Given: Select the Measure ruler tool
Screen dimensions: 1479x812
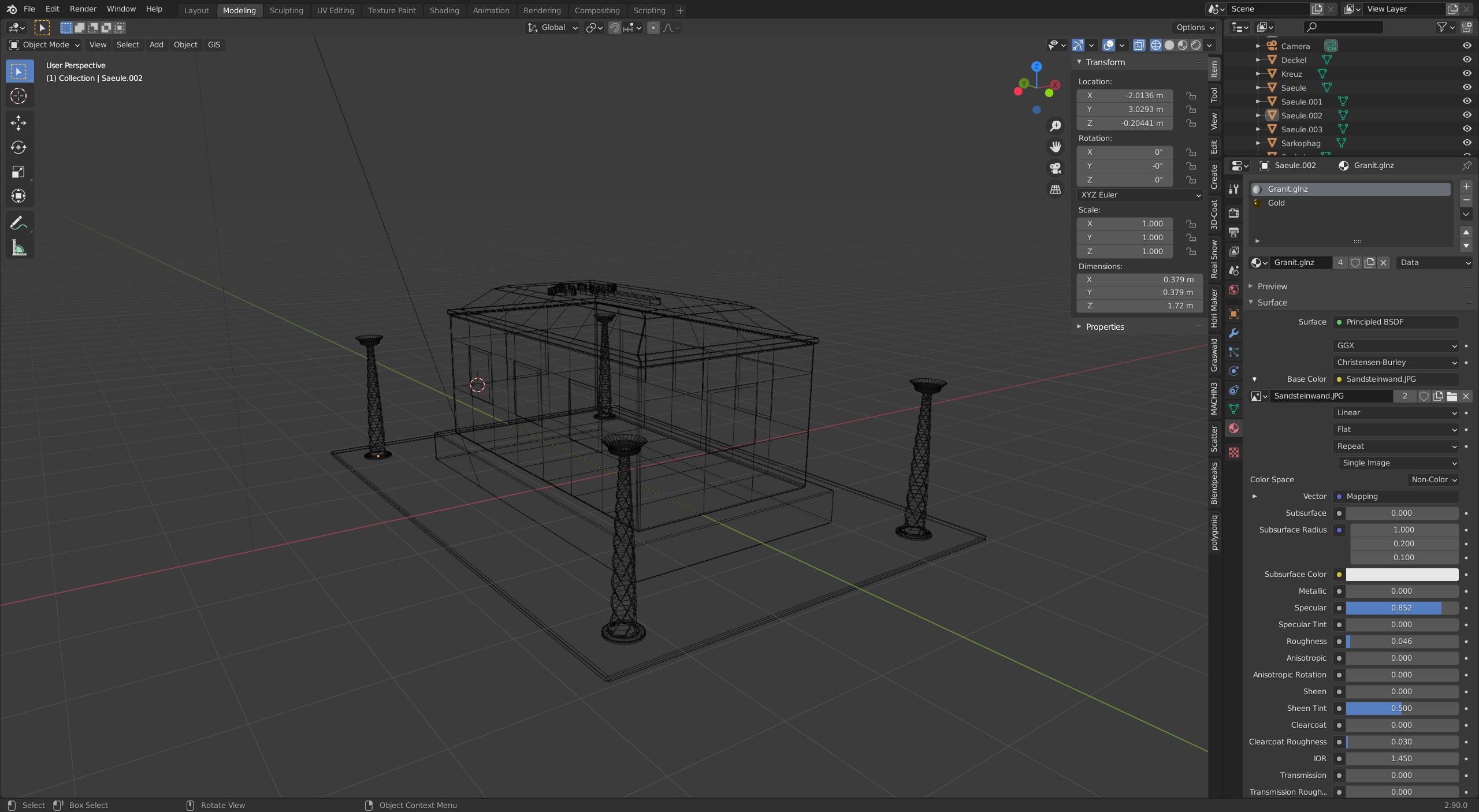Looking at the screenshot, I should (18, 248).
